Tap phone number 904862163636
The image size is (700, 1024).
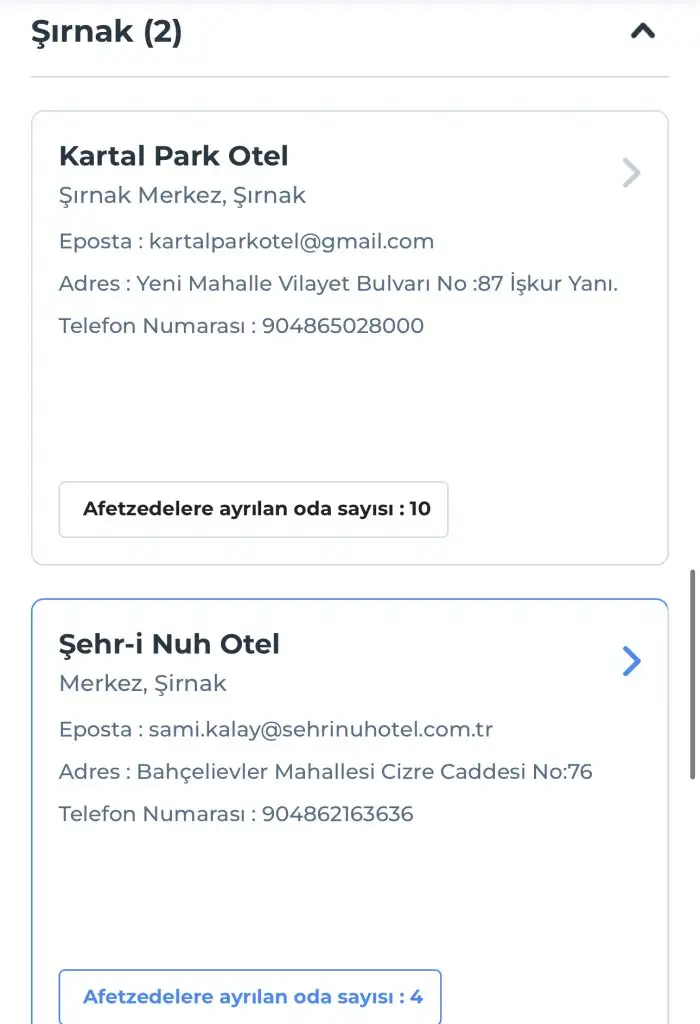(337, 814)
